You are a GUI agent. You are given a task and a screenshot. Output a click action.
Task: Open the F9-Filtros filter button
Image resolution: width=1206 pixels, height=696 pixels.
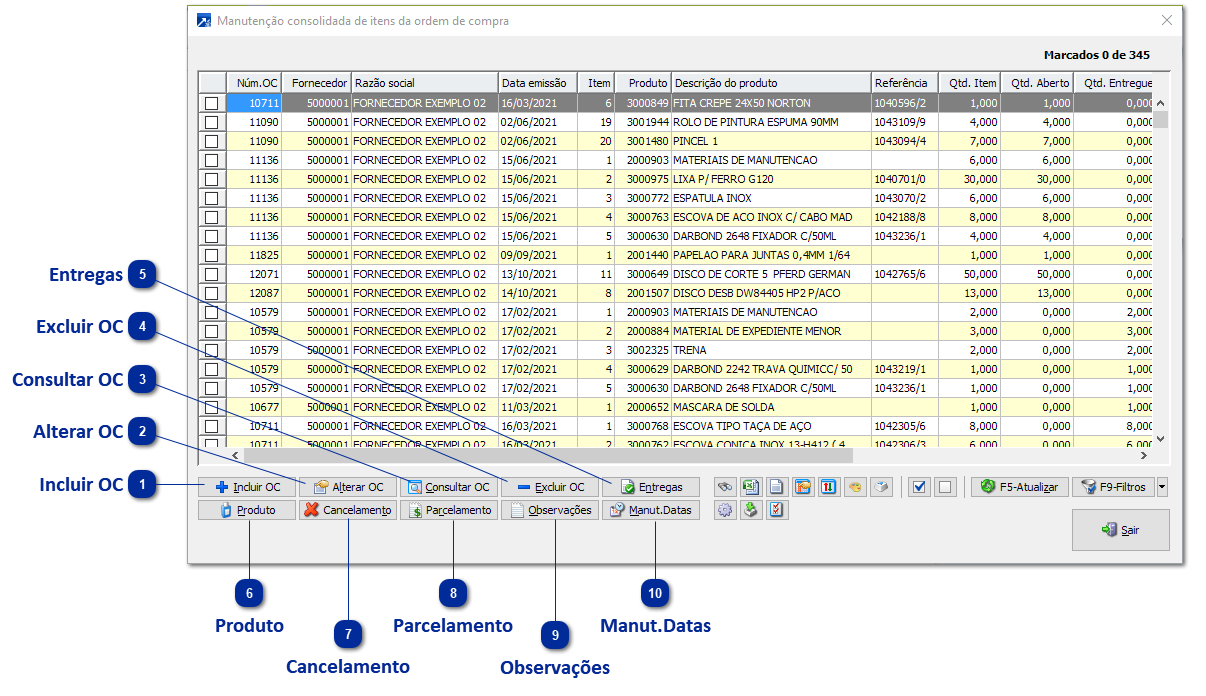pyautogui.click(x=1112, y=487)
